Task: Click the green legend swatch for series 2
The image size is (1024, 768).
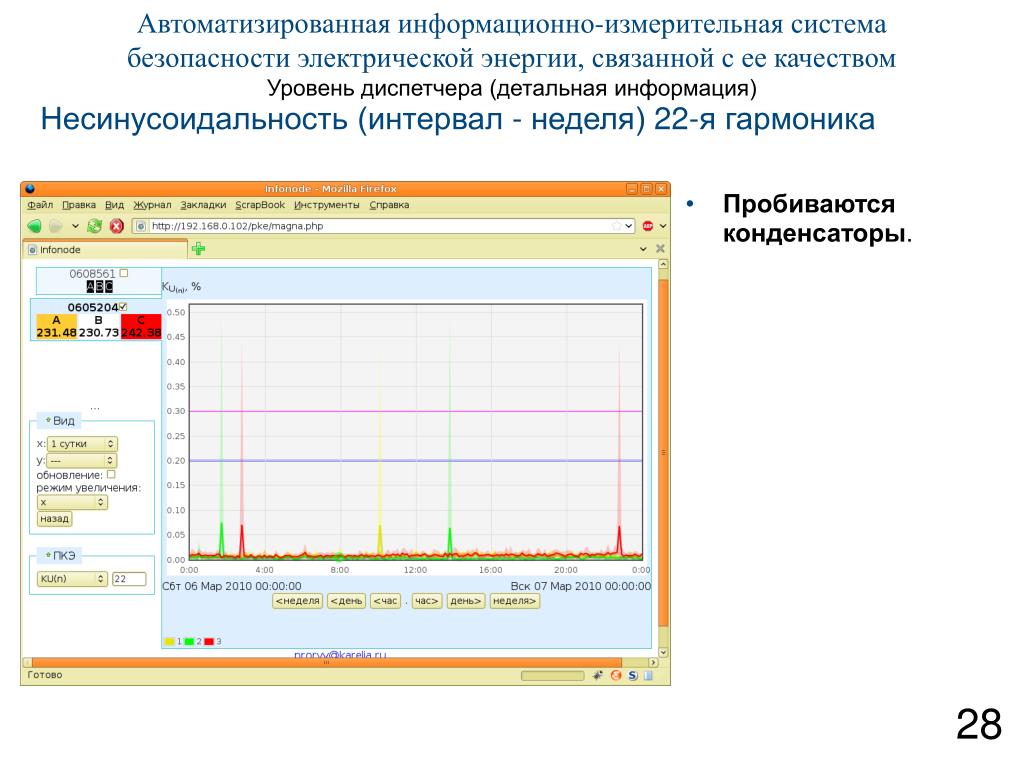Action: pos(189,641)
